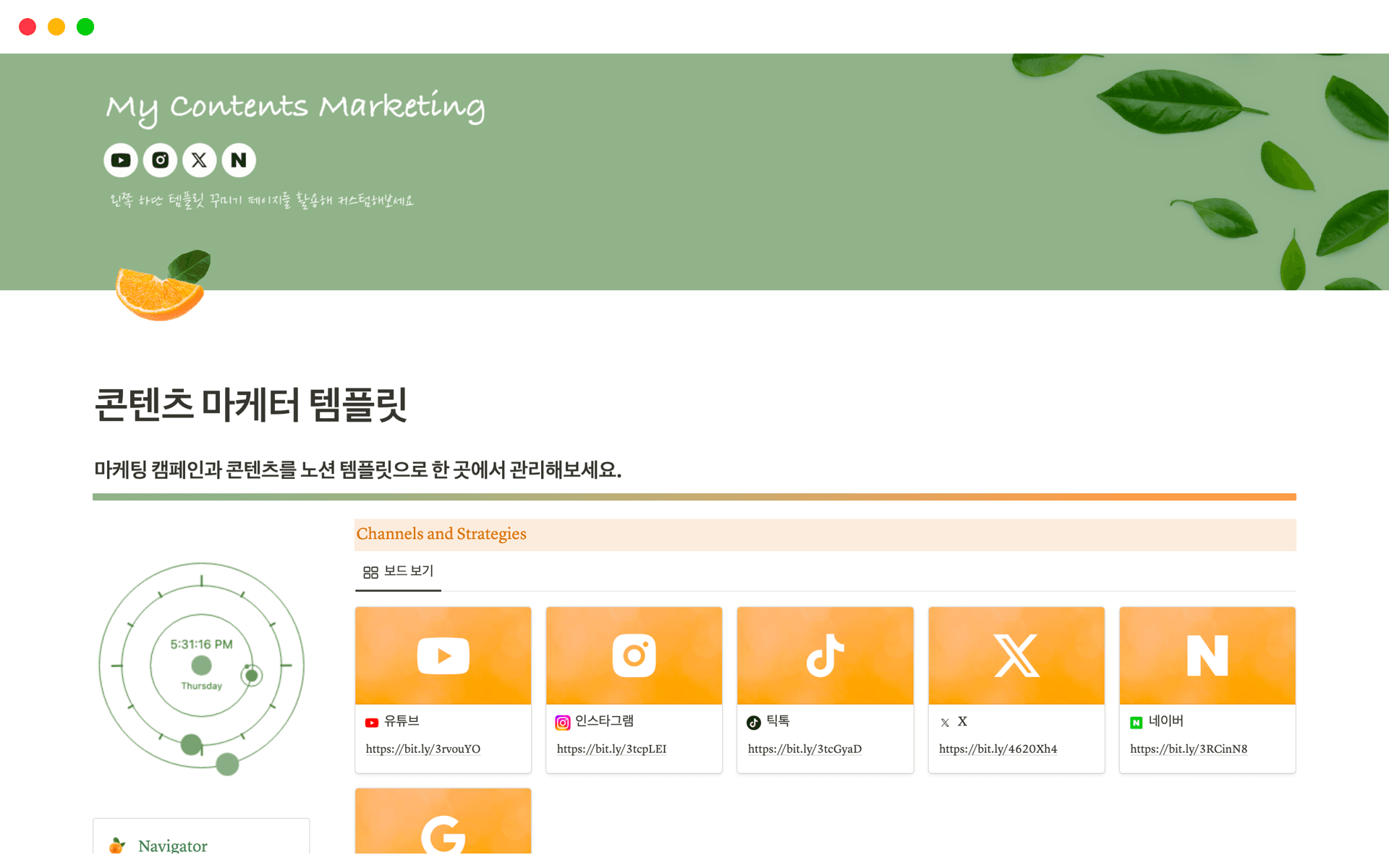The image size is (1389, 868).
Task: Open the Google card cover image
Action: [443, 821]
